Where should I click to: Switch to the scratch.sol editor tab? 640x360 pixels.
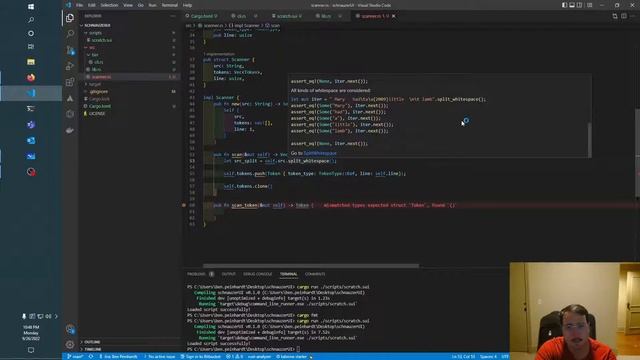[287, 16]
